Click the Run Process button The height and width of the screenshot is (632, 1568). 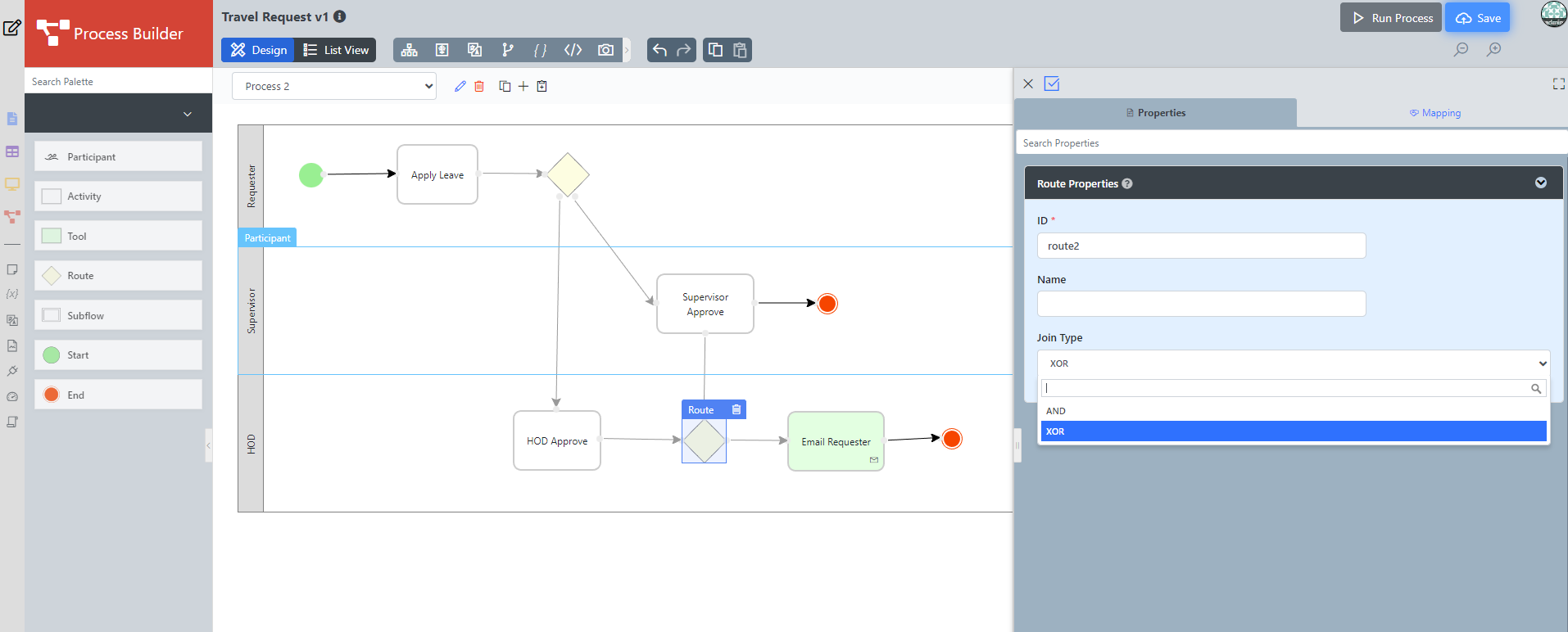click(1390, 18)
